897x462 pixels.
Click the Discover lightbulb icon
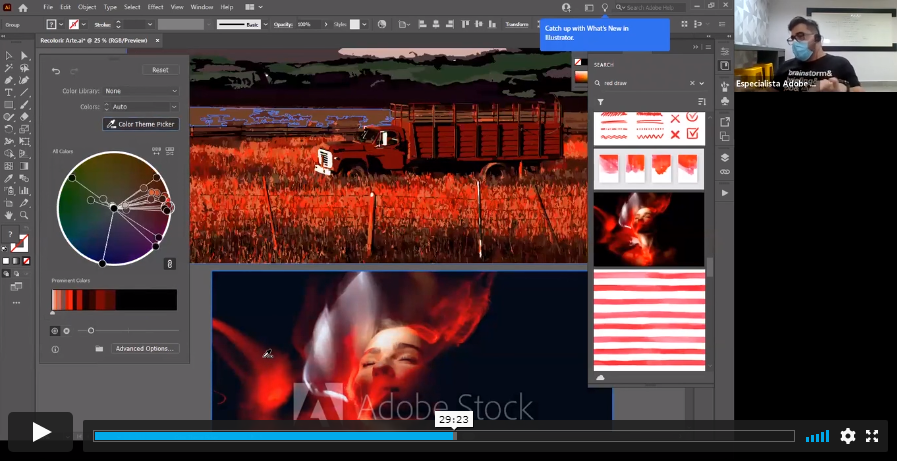click(605, 7)
